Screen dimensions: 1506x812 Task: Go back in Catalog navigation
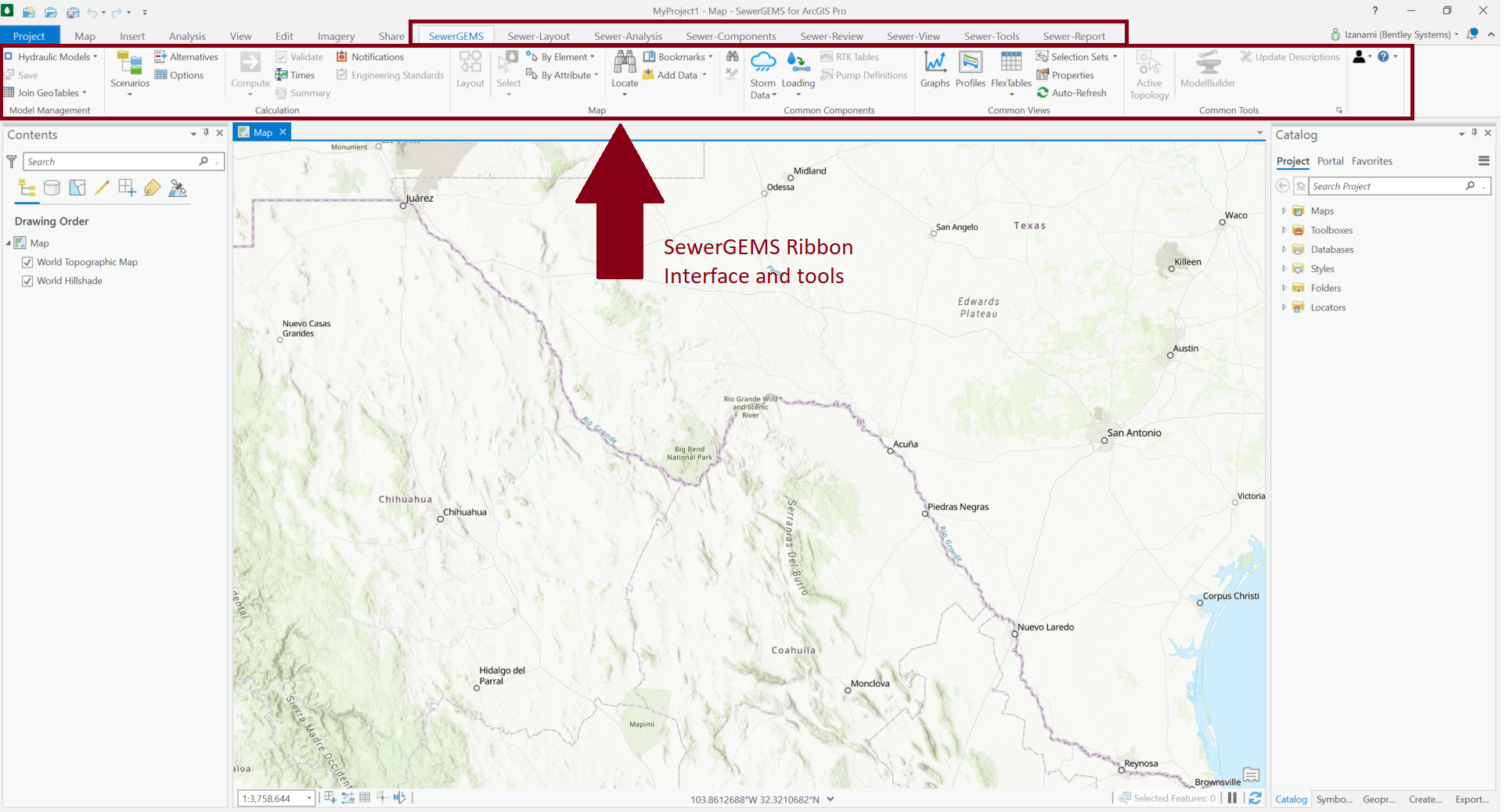(1282, 185)
